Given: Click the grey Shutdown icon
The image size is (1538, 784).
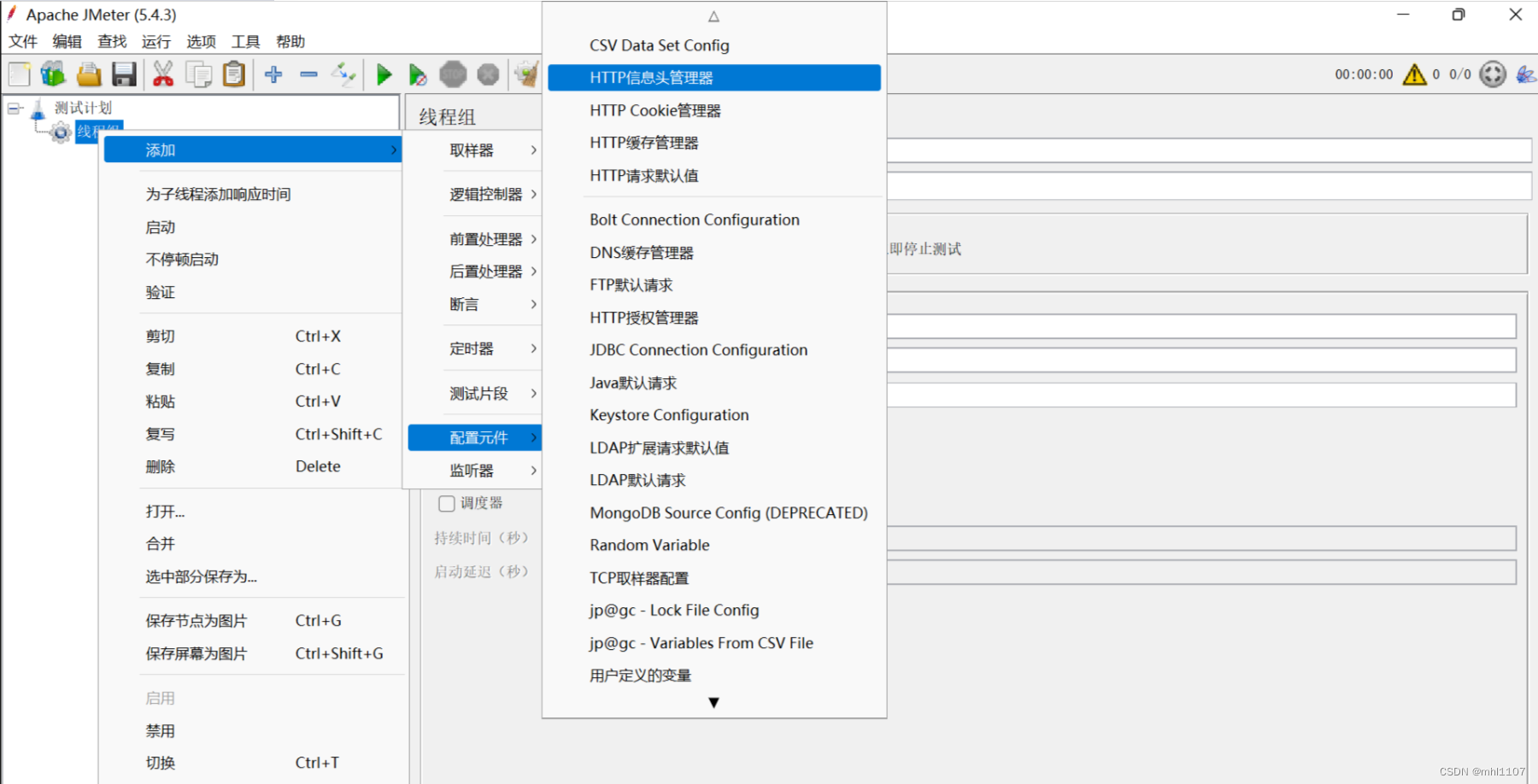Looking at the screenshot, I should click(x=488, y=75).
